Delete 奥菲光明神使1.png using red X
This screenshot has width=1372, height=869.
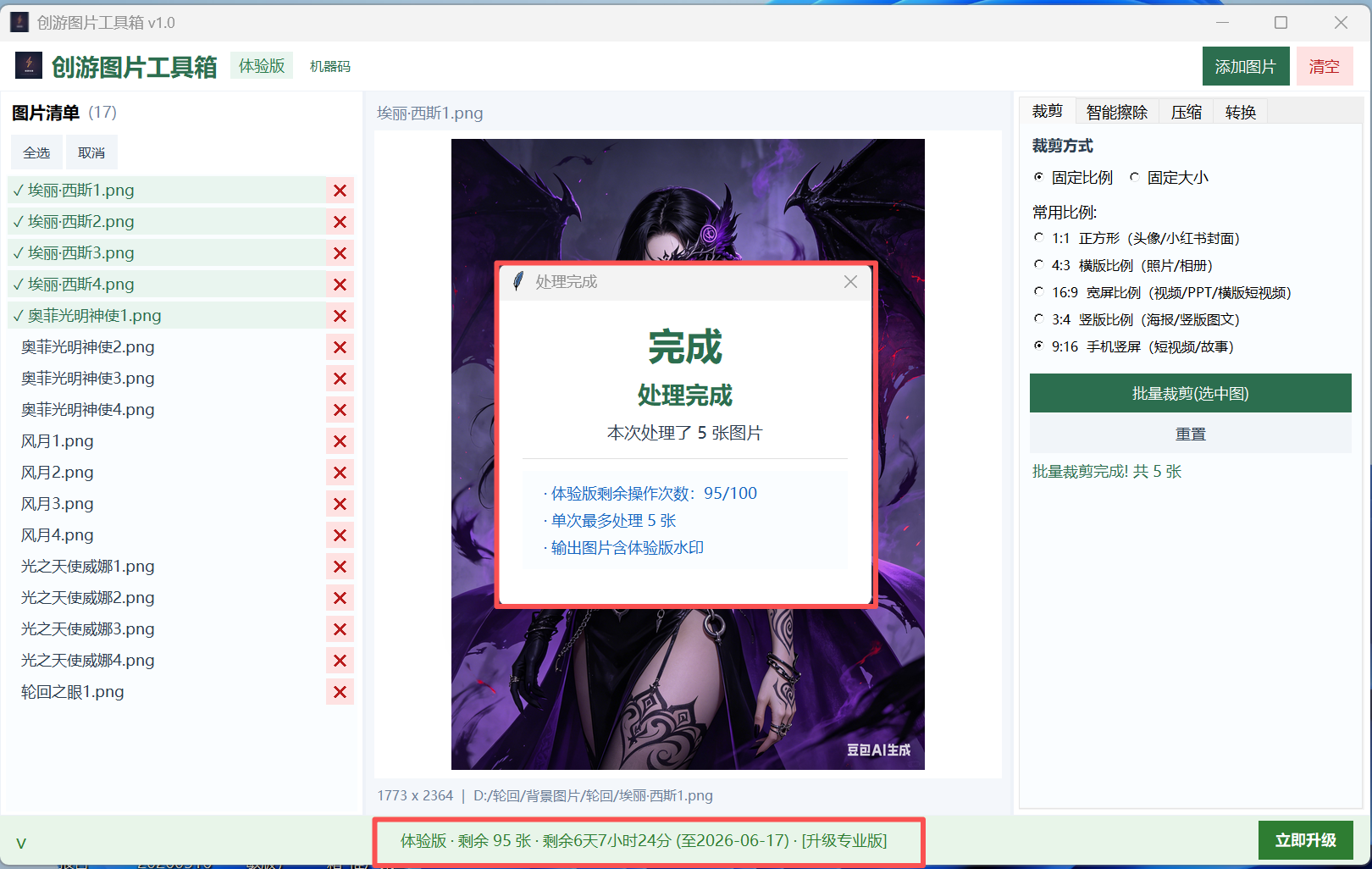coord(340,316)
